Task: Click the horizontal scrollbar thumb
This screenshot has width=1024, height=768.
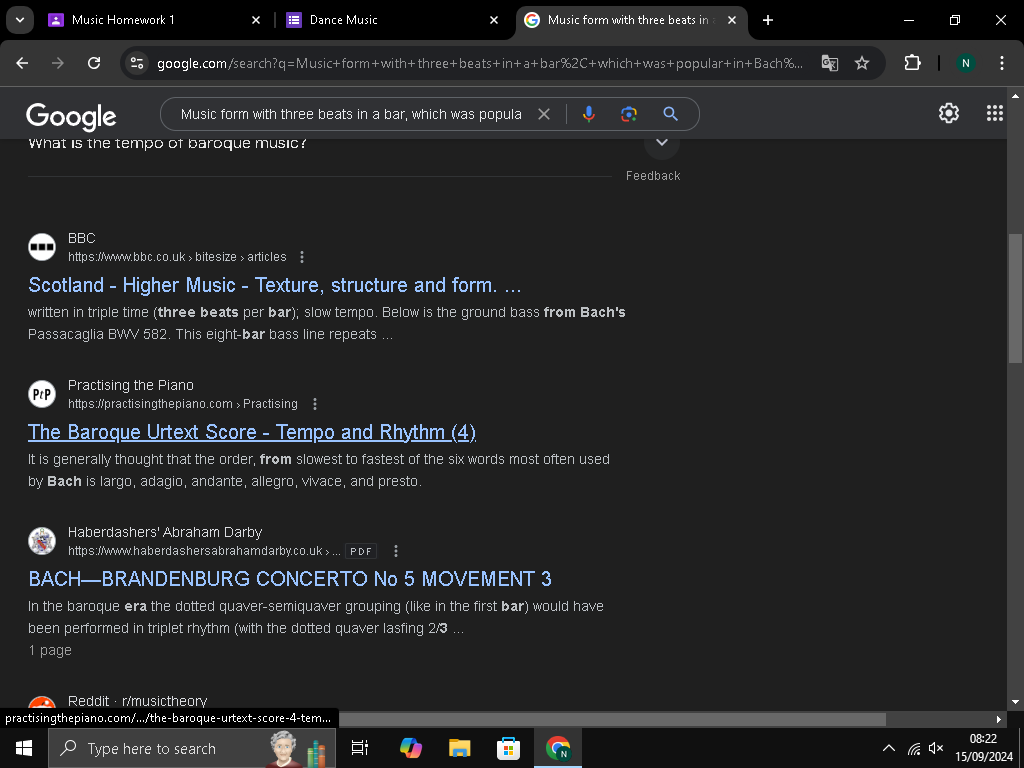Action: pyautogui.click(x=613, y=719)
